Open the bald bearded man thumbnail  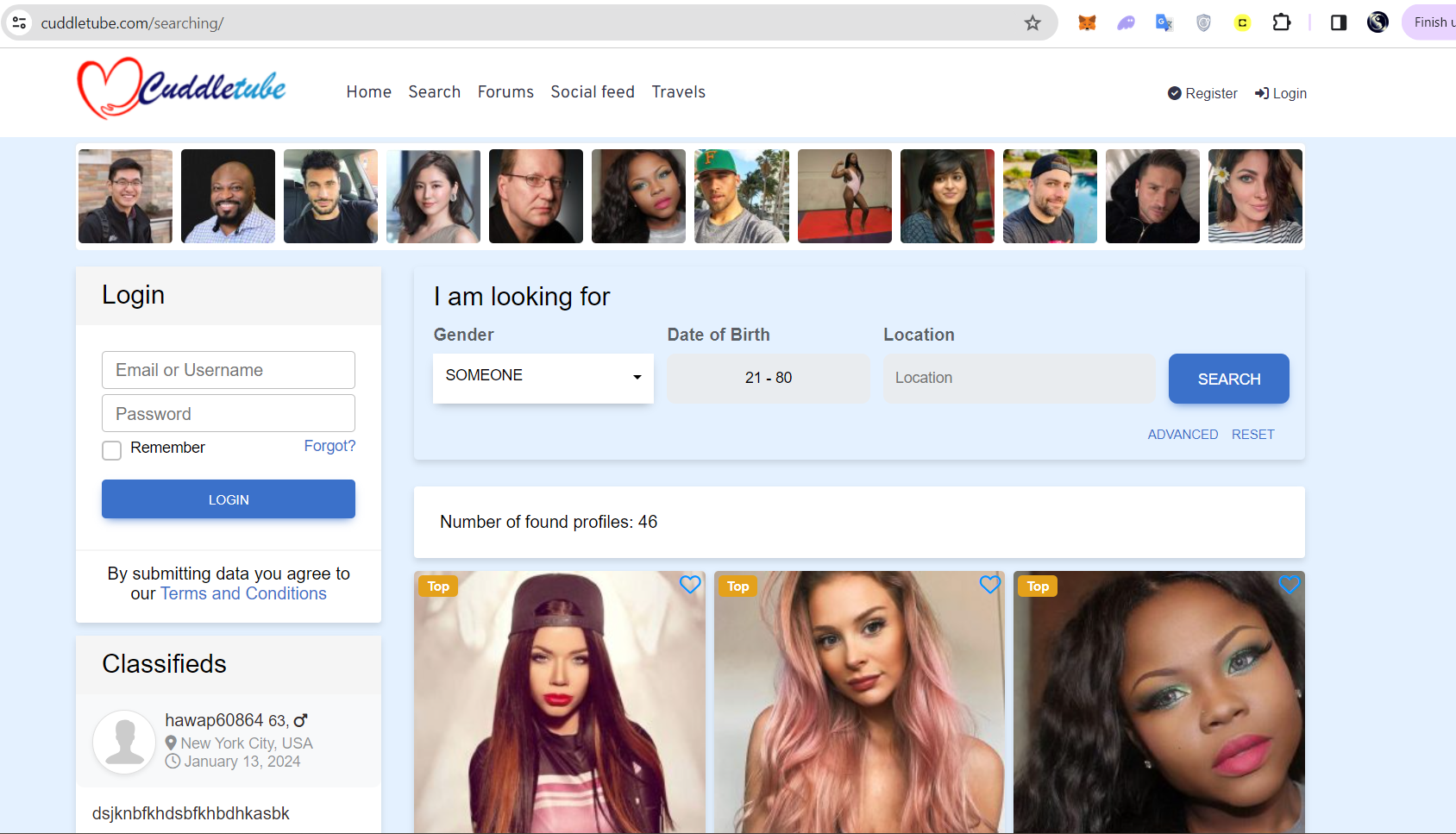229,196
